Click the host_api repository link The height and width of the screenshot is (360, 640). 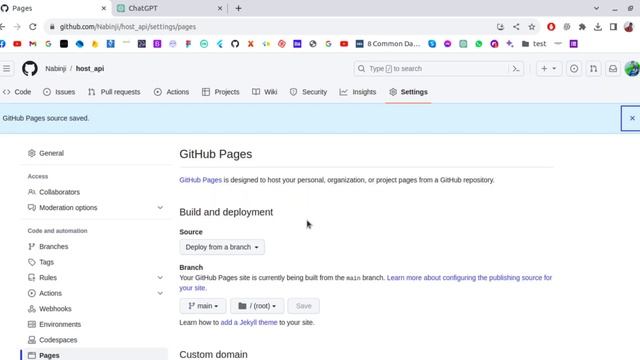90,69
